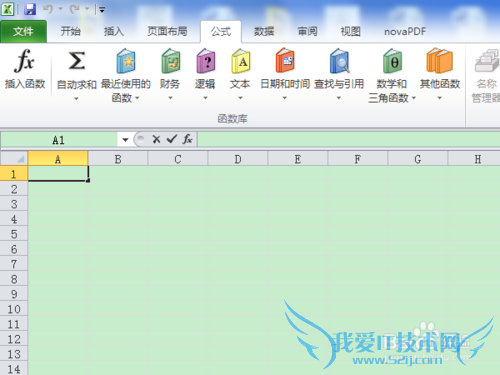500x375 pixels.
Task: Select column F header
Action: click(x=358, y=159)
